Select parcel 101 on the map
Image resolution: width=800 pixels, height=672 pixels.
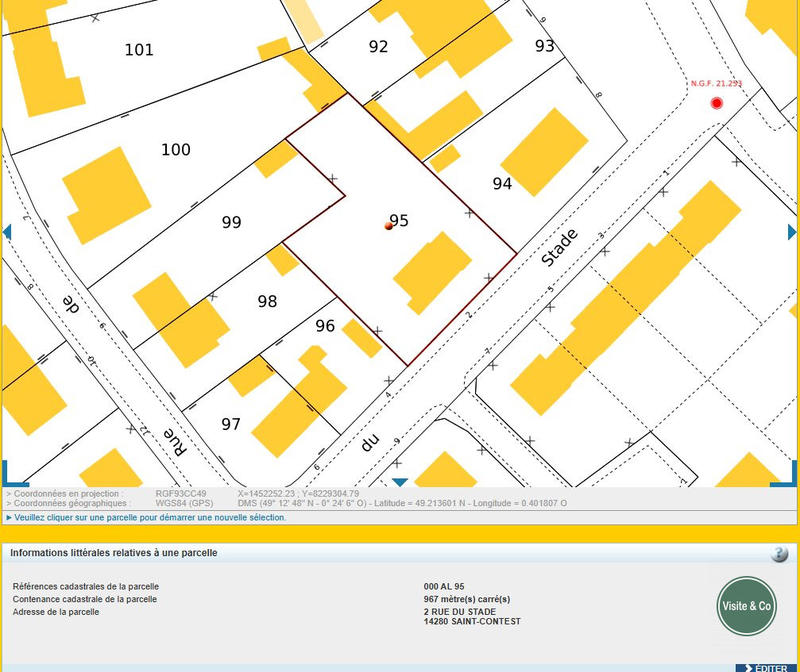[139, 50]
